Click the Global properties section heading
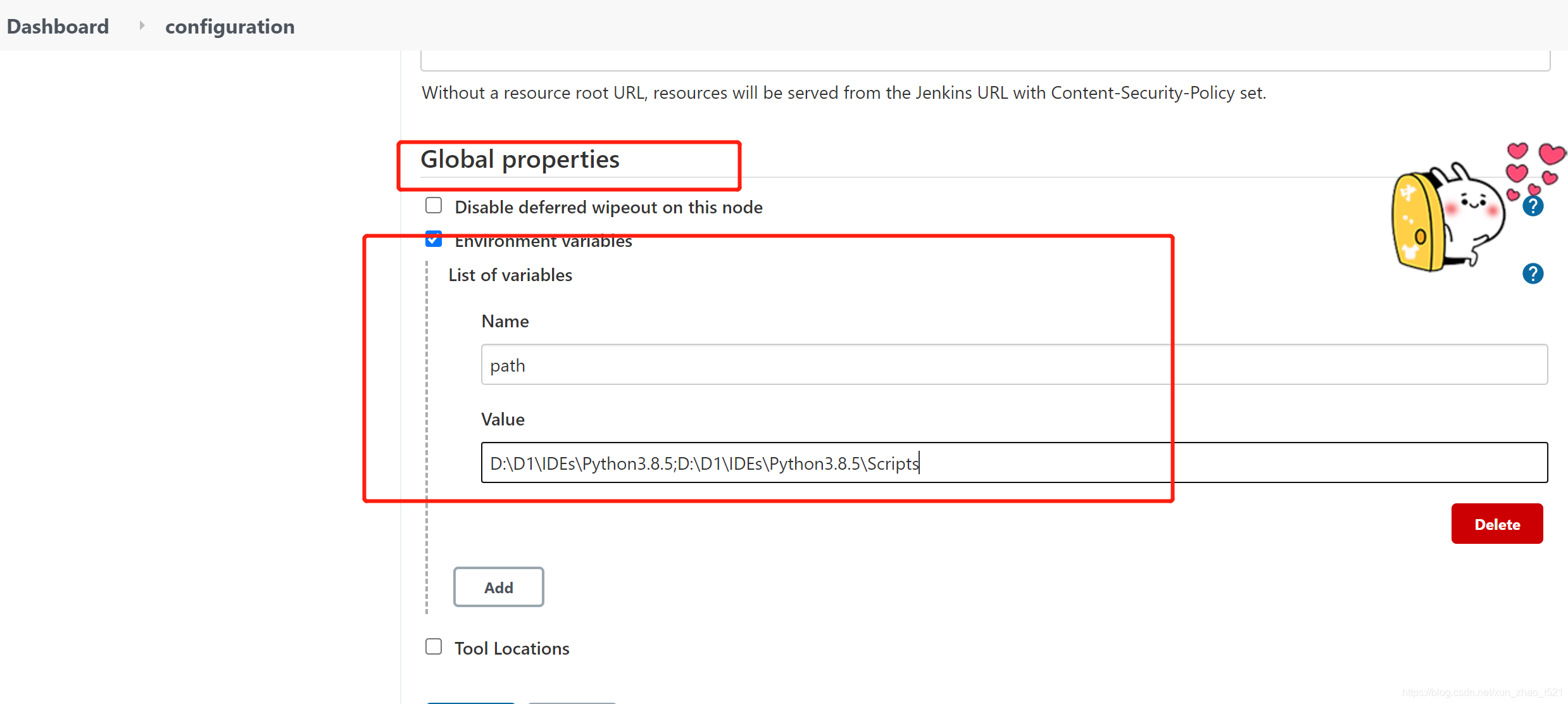This screenshot has height=704, width=1568. pyautogui.click(x=520, y=160)
